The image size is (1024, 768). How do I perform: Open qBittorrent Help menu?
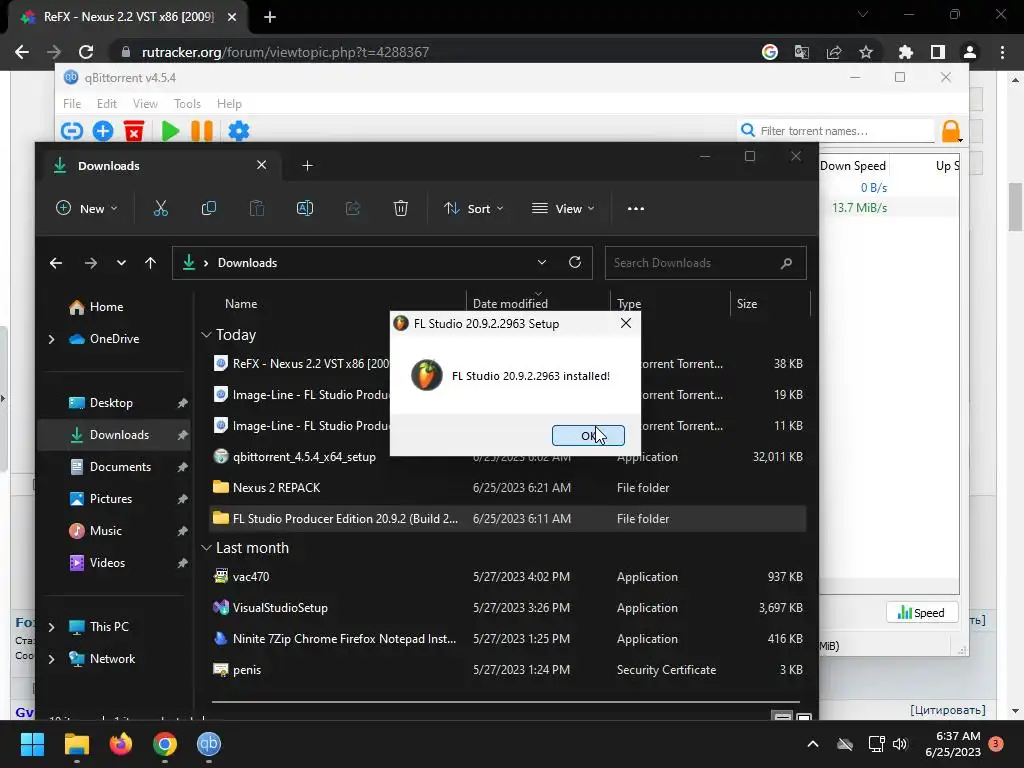(229, 104)
